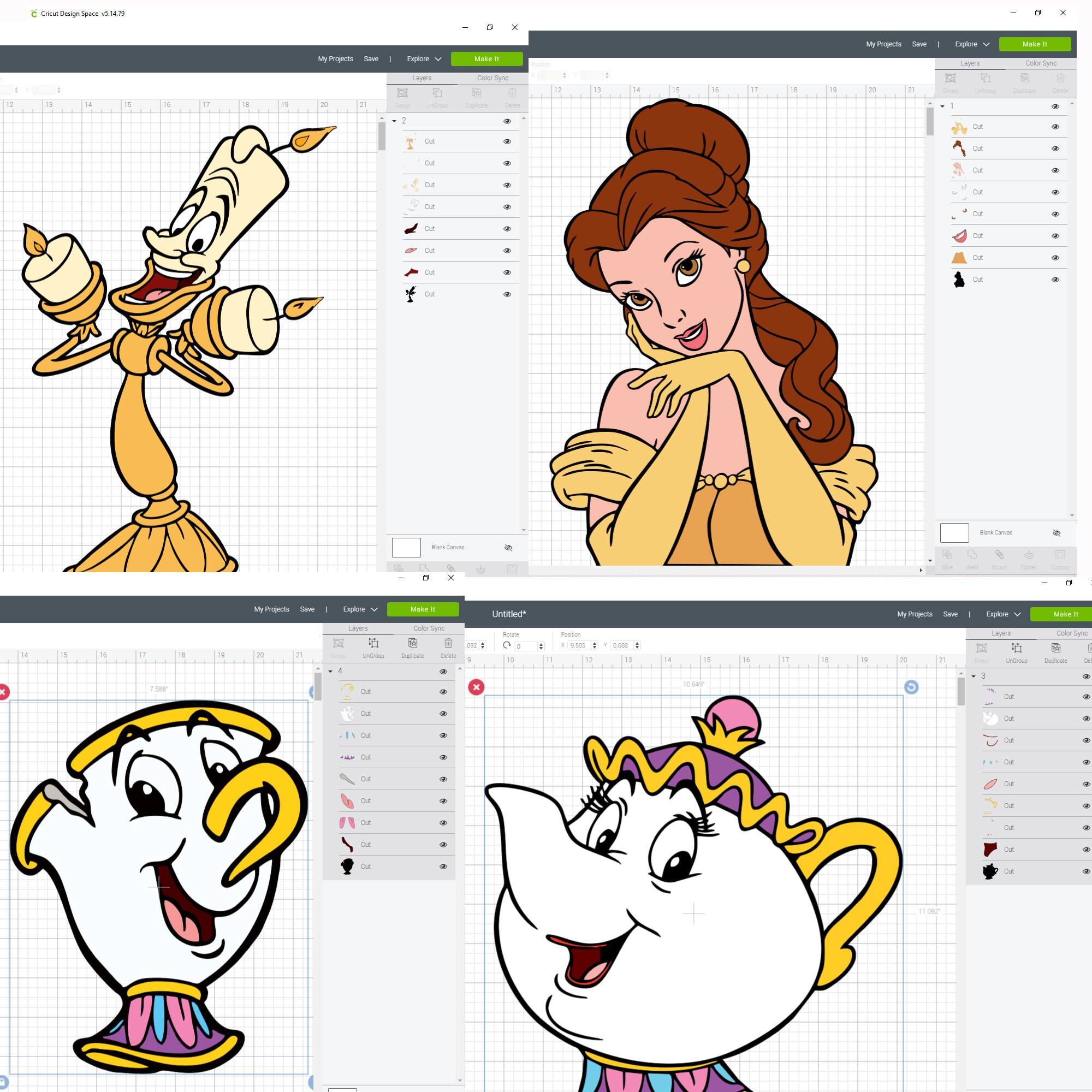Mrs. Potts window: click Y position field 0.688
Image resolution: width=1092 pixels, height=1092 pixels.
click(x=622, y=645)
